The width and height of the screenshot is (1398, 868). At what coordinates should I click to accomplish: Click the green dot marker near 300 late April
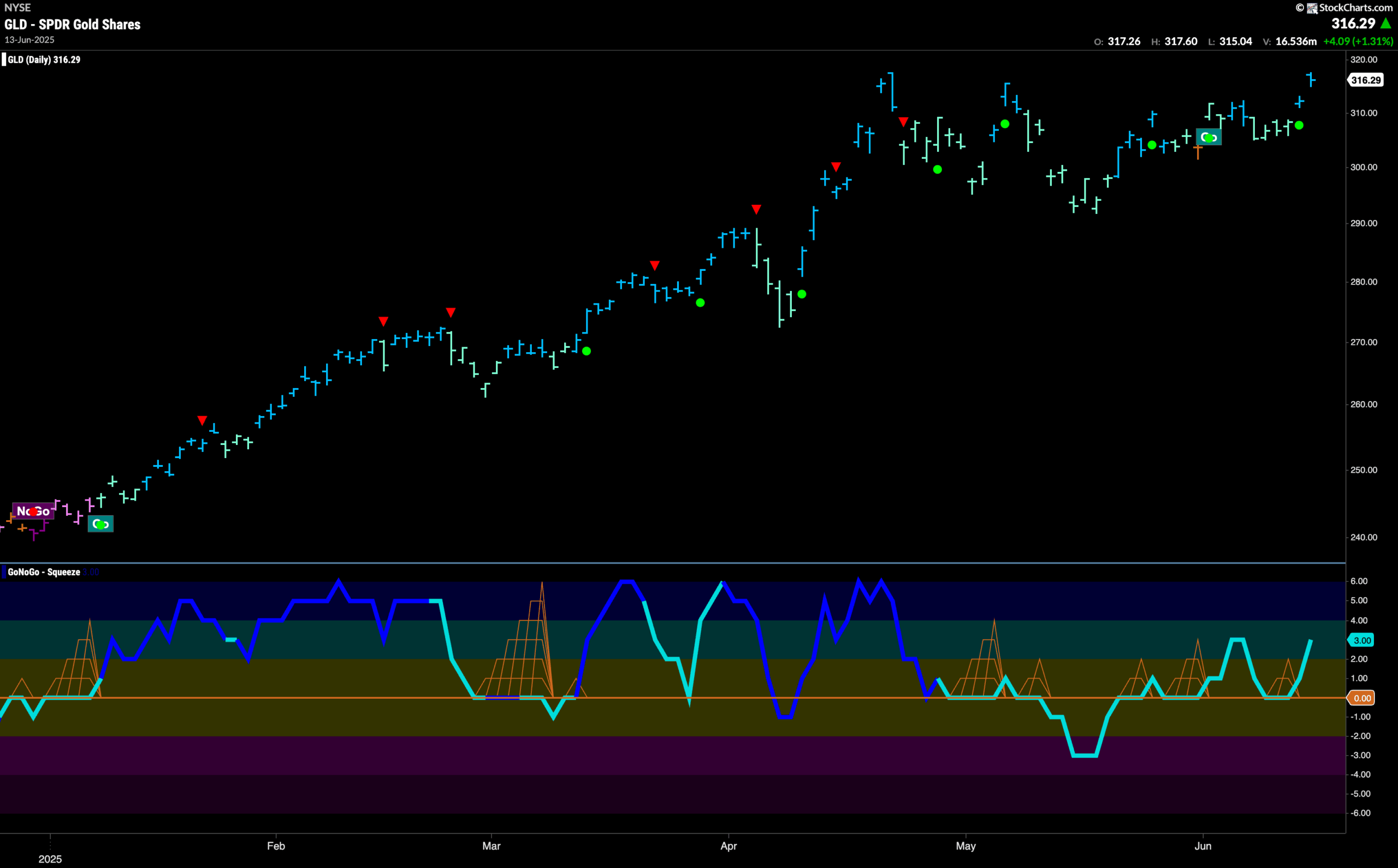938,169
